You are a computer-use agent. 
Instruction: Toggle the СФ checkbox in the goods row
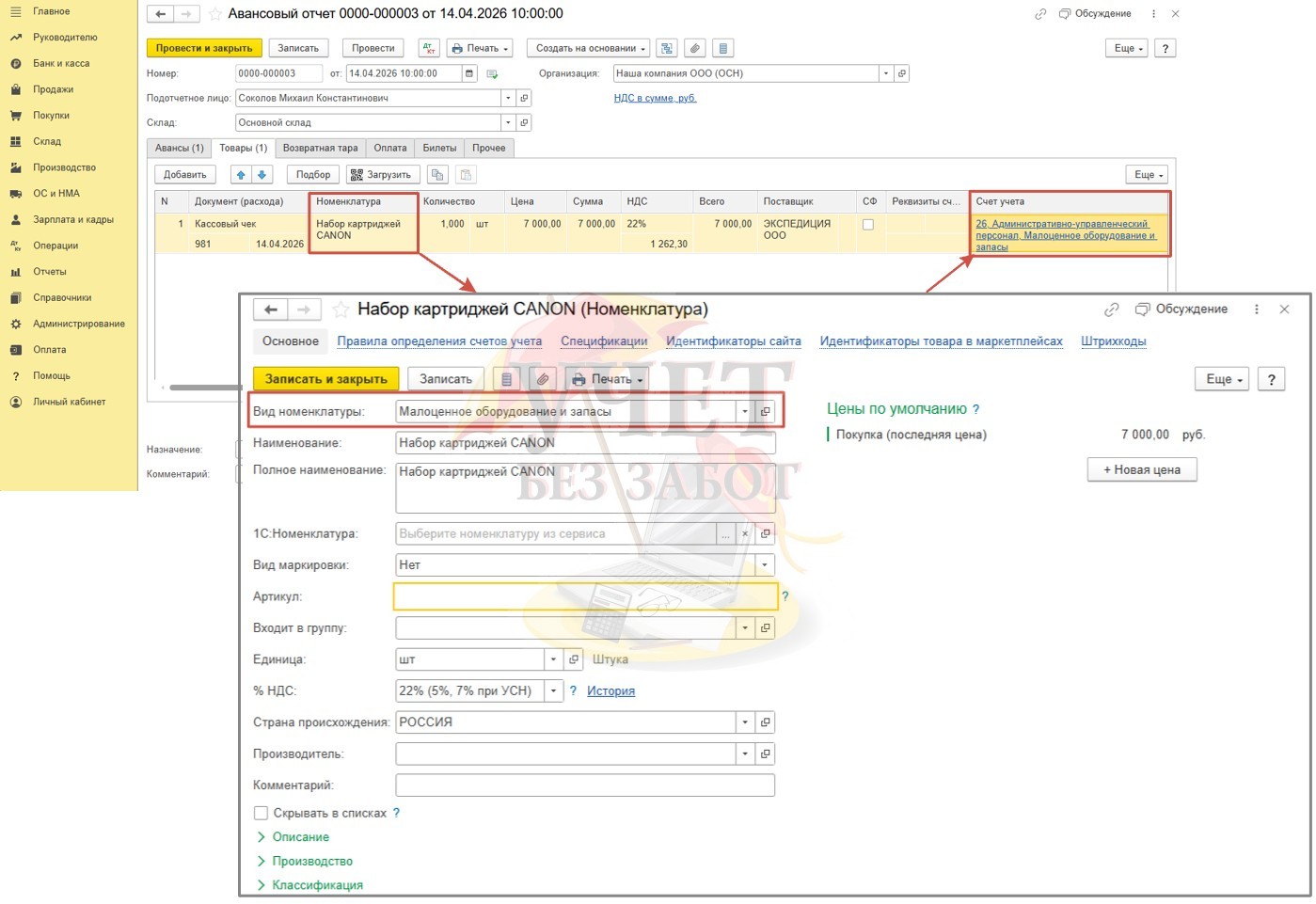tap(867, 225)
